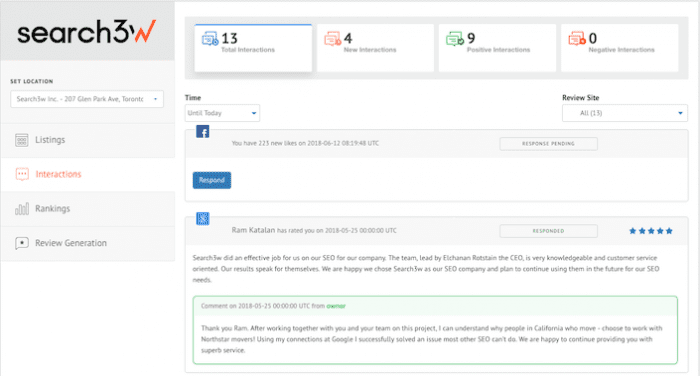Open the Review Site All (13) dropdown

coord(625,113)
